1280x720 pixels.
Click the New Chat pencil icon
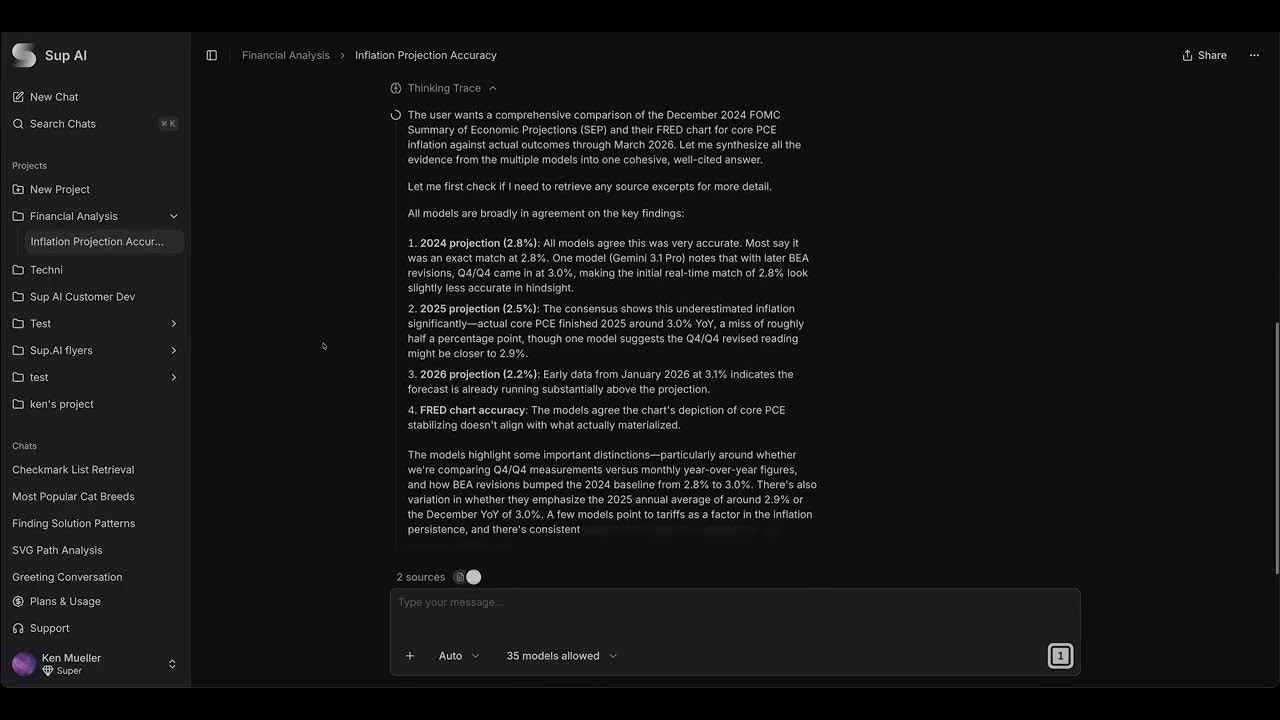18,97
